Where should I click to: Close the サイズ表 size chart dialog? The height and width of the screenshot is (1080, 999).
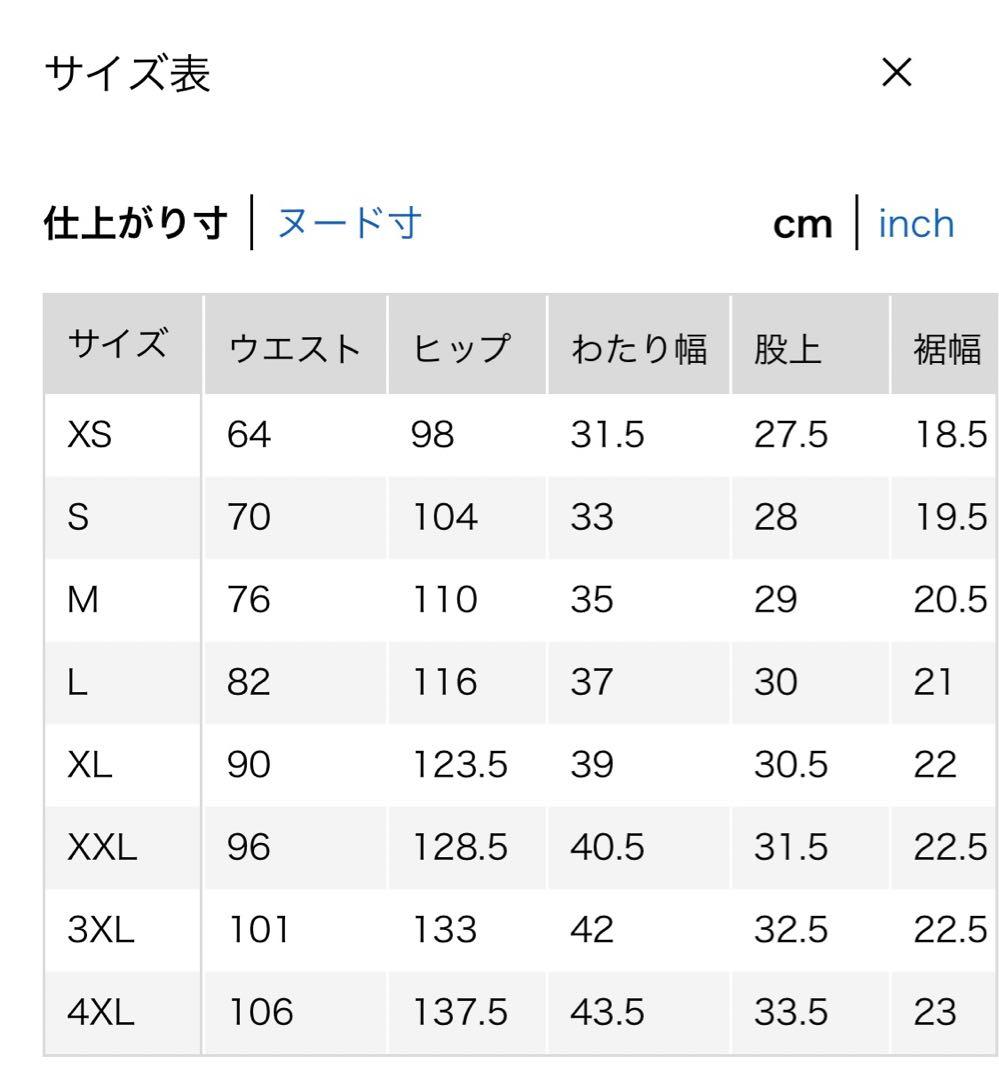[x=897, y=73]
